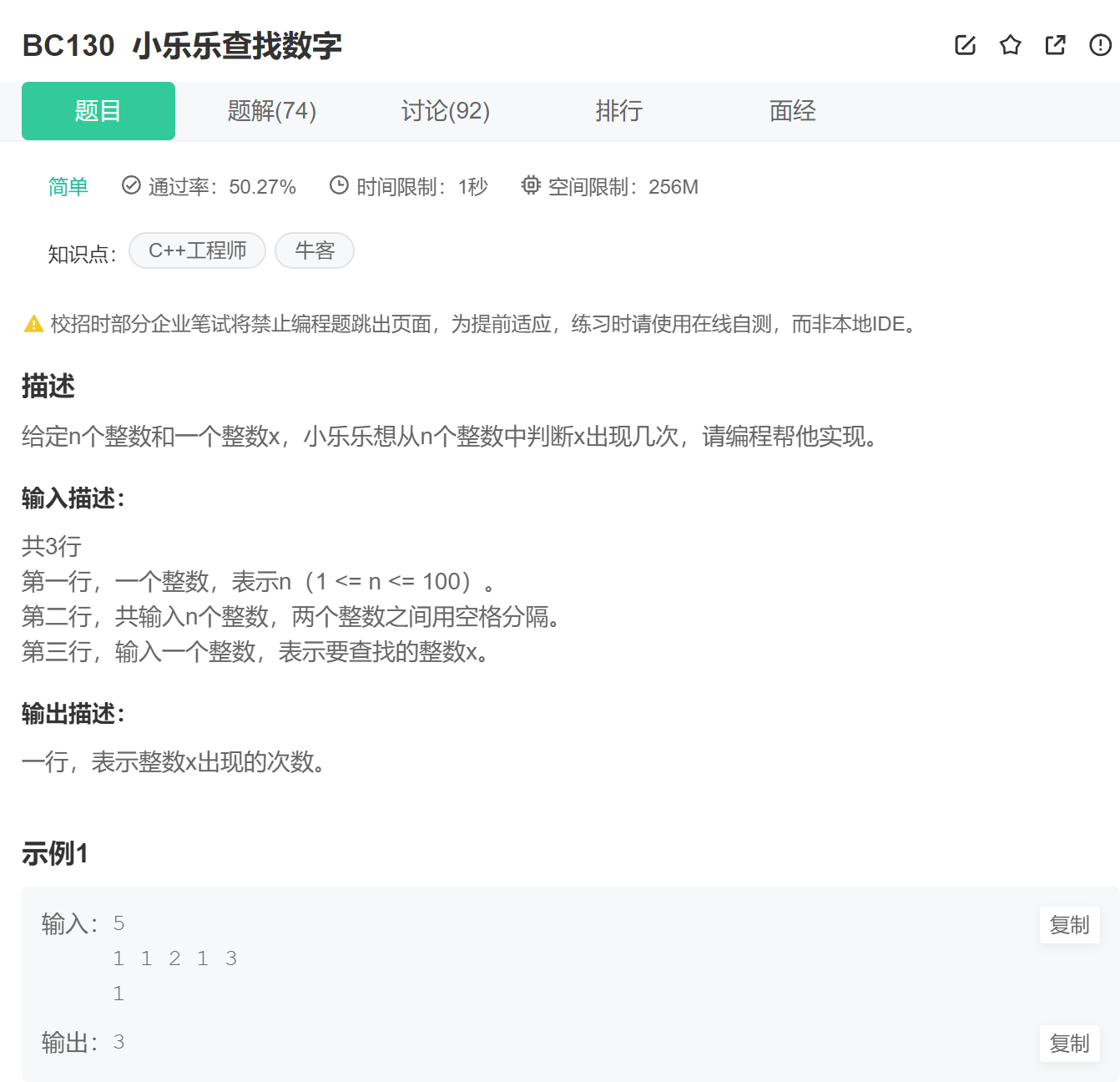The height and width of the screenshot is (1082, 1120).
Task: Click the 知识点 label
Action: coord(82,254)
